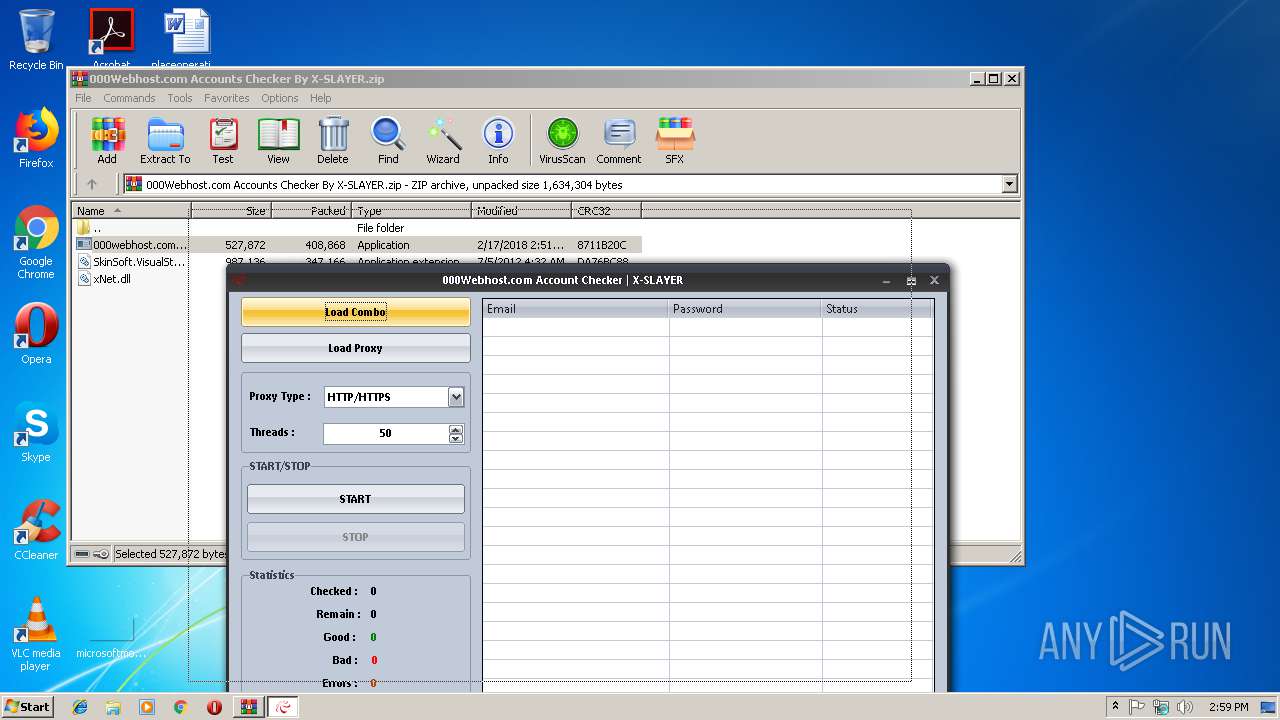Show hidden tray icons arrow
The width and height of the screenshot is (1280, 720).
(1115, 707)
